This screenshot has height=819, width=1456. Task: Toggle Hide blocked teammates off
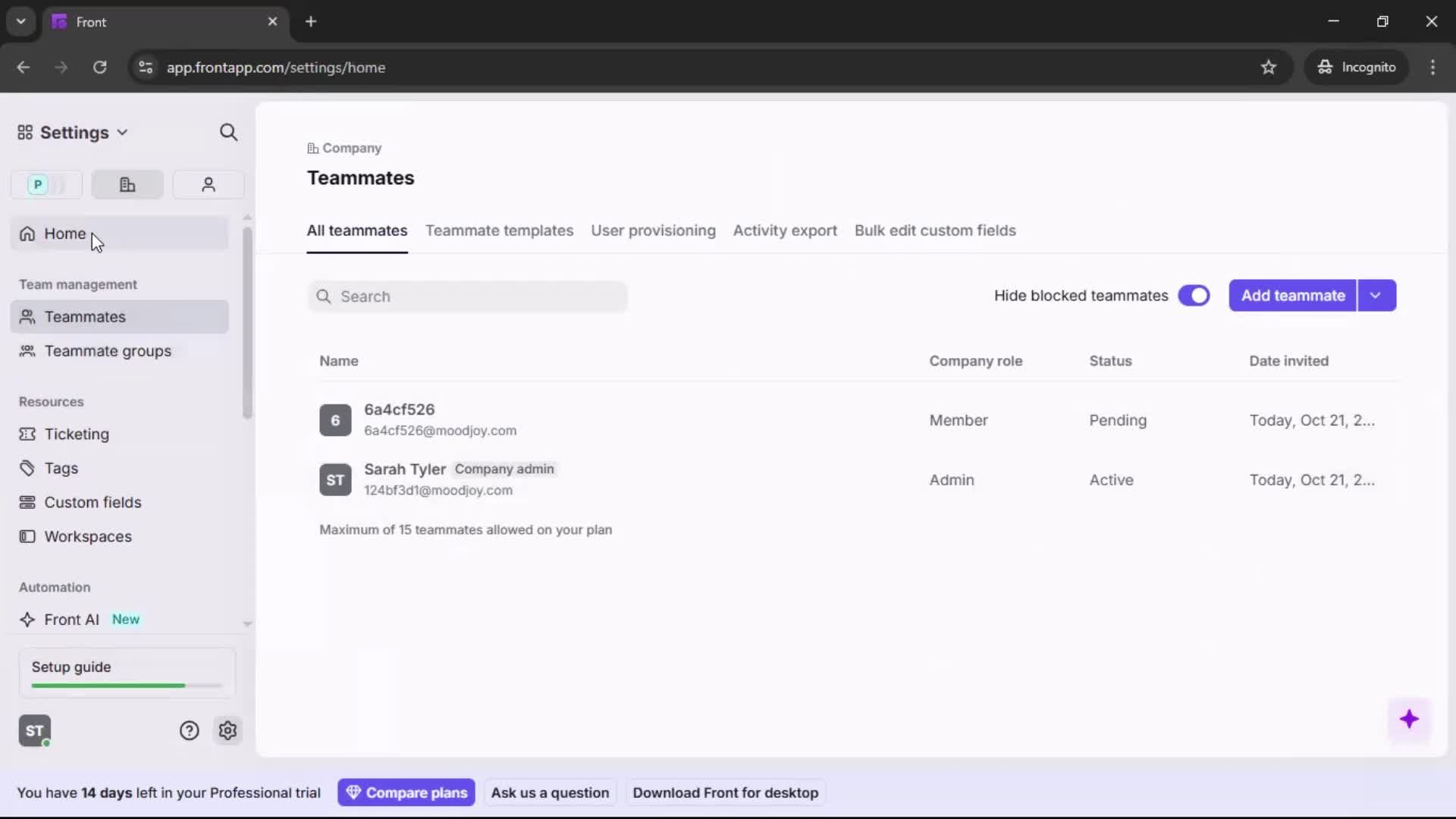(x=1194, y=296)
